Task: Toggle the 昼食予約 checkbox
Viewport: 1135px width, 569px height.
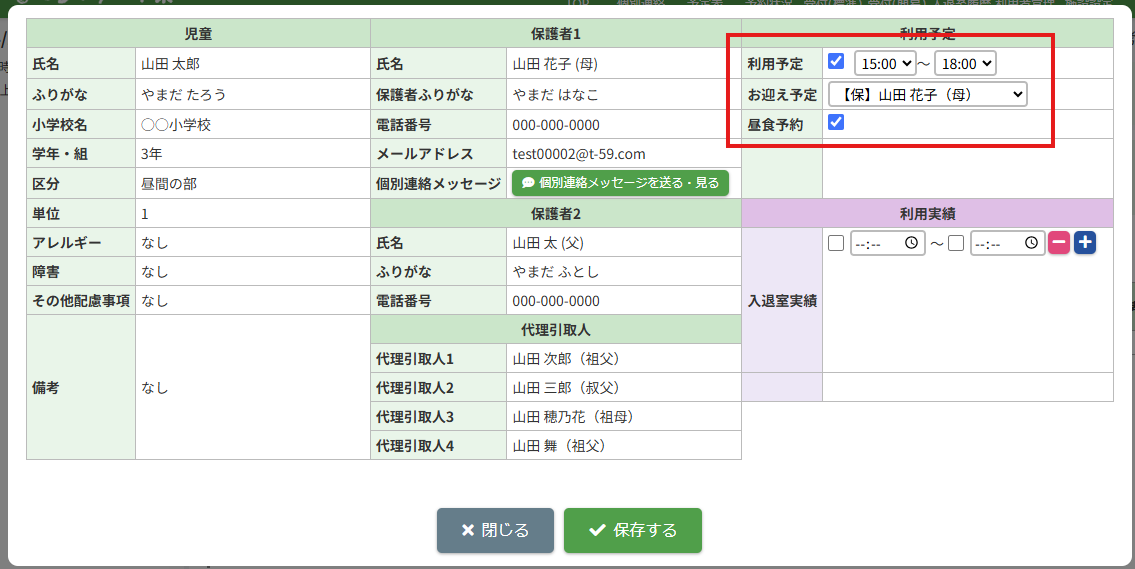Action: click(x=836, y=123)
